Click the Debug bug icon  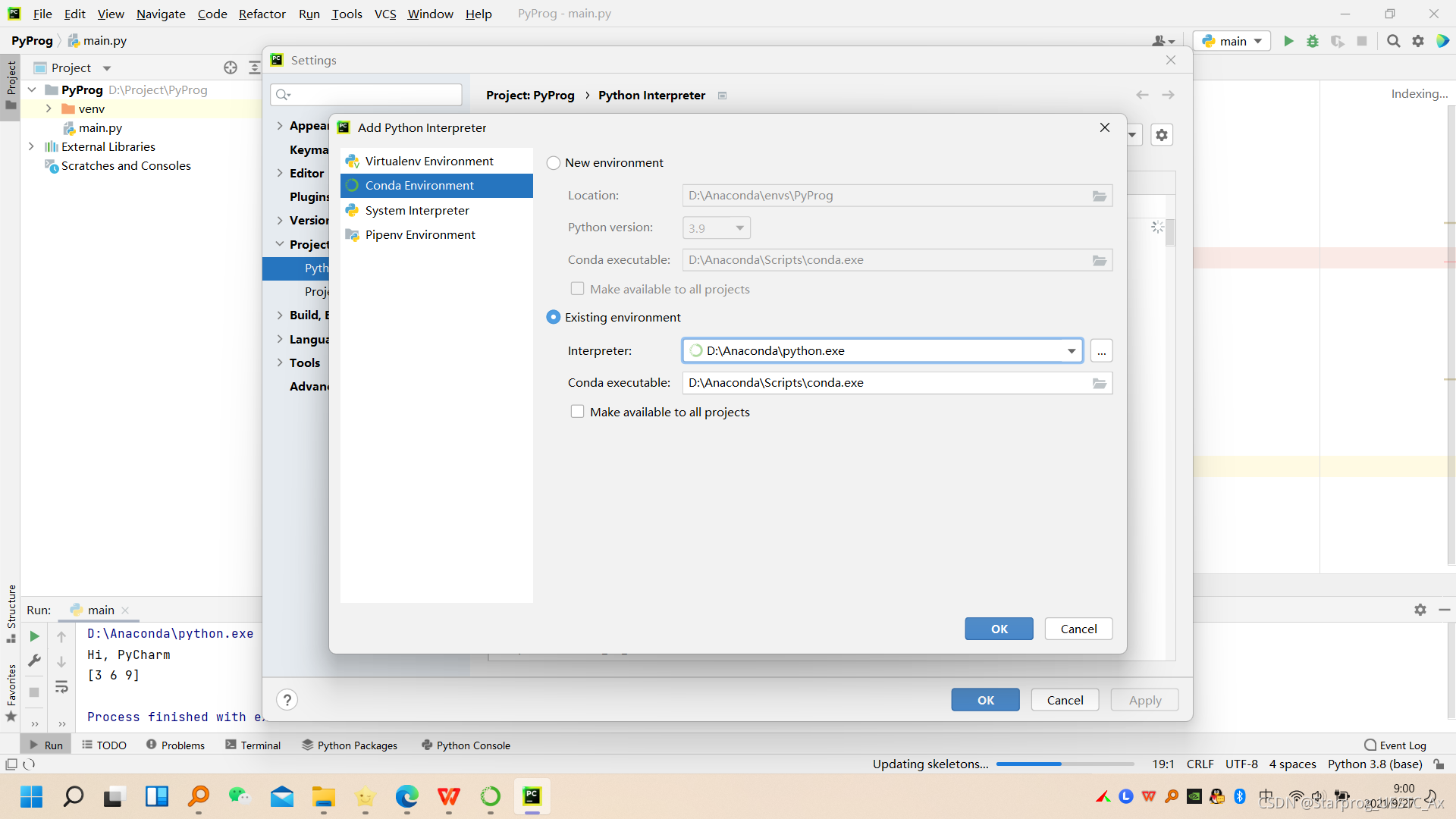tap(1313, 41)
